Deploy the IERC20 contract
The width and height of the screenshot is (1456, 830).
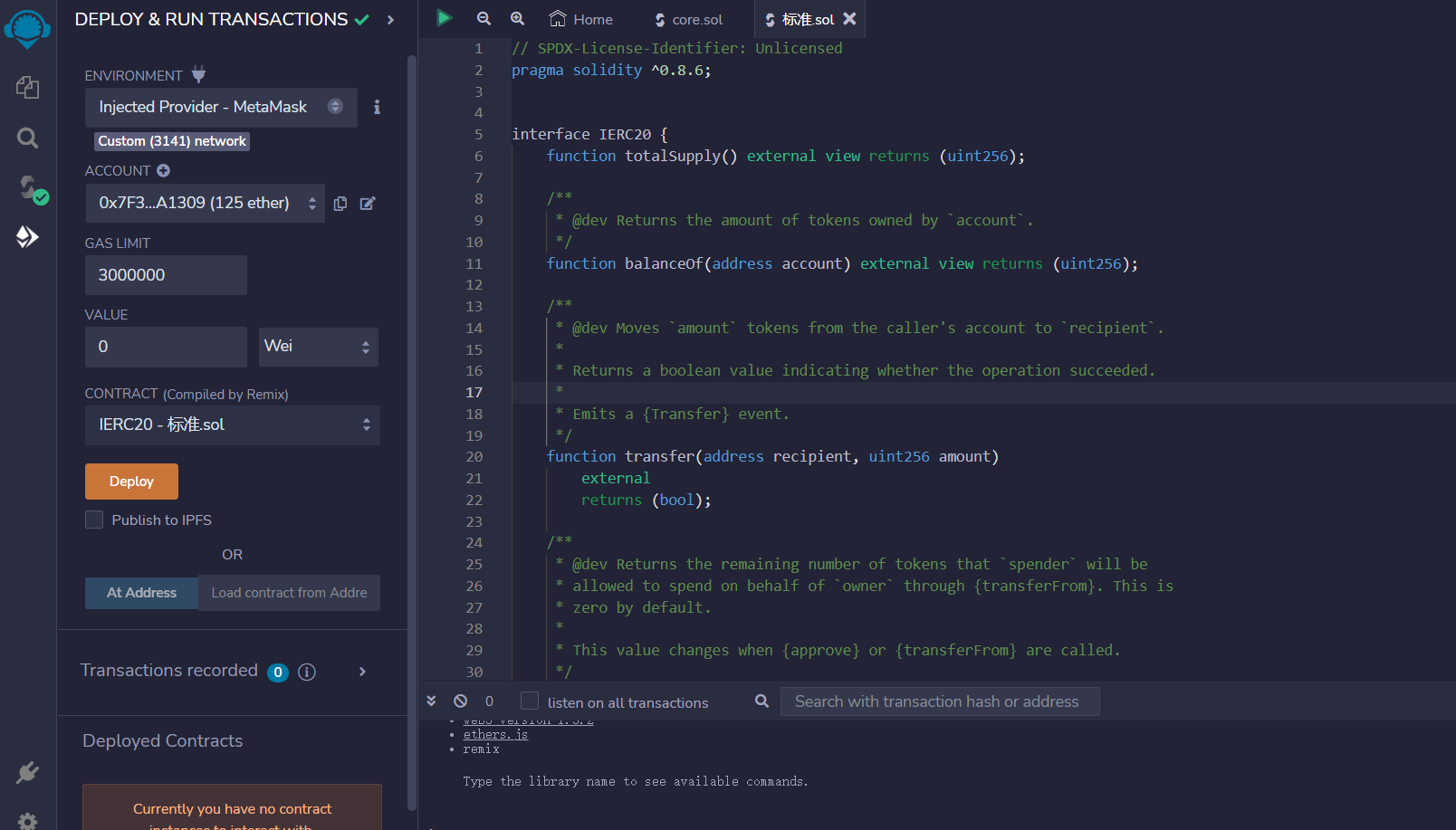pos(130,481)
